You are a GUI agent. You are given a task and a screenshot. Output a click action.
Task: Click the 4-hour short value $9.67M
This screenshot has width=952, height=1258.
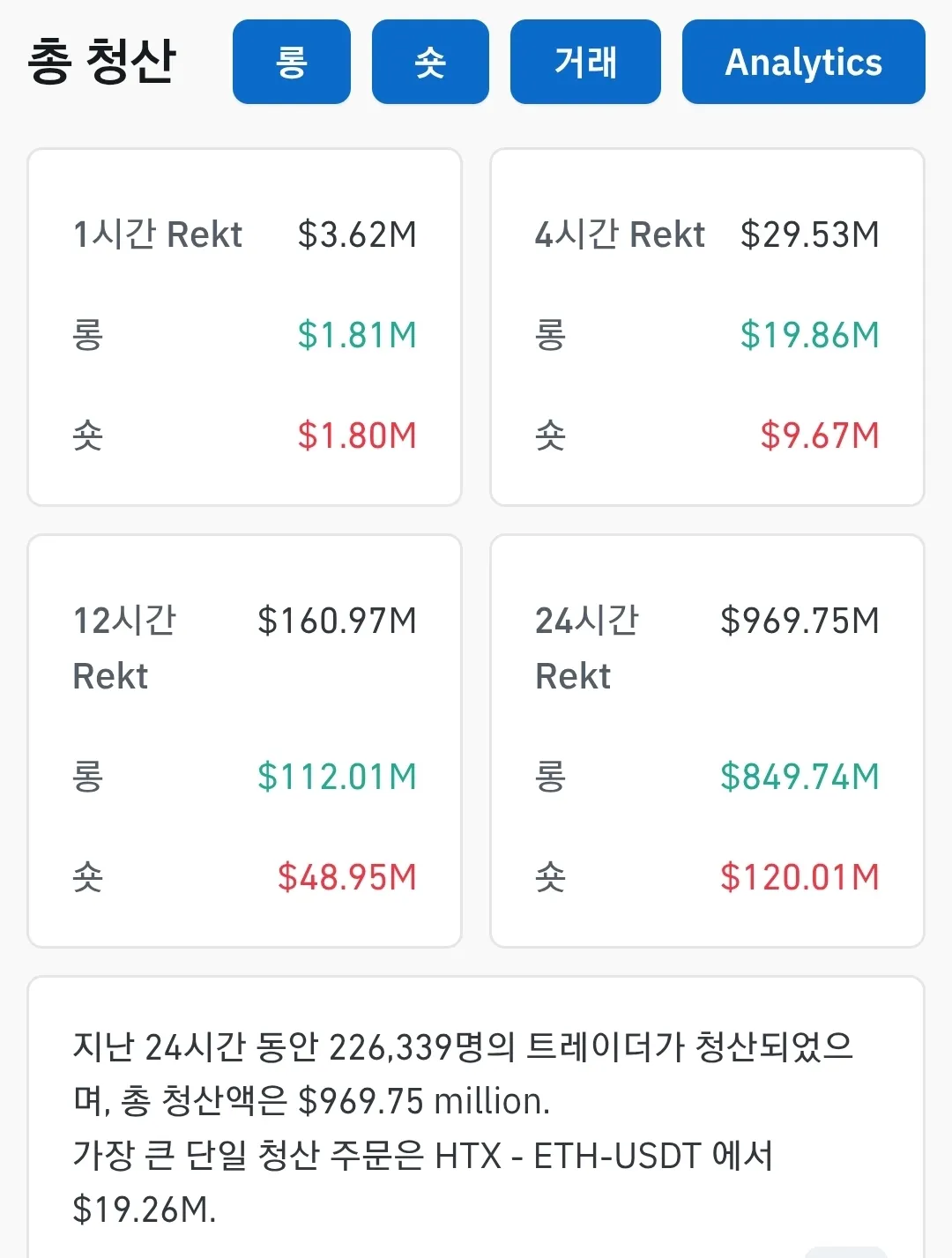coord(820,435)
